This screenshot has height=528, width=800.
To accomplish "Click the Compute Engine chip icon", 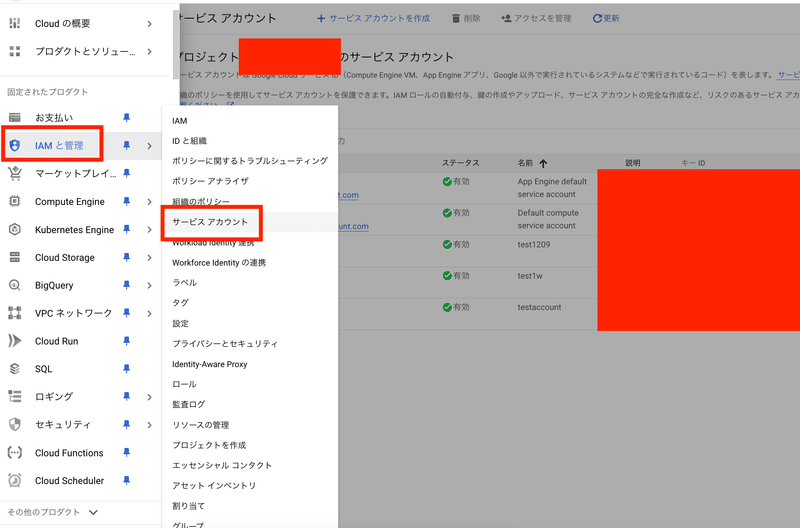I will coord(15,202).
